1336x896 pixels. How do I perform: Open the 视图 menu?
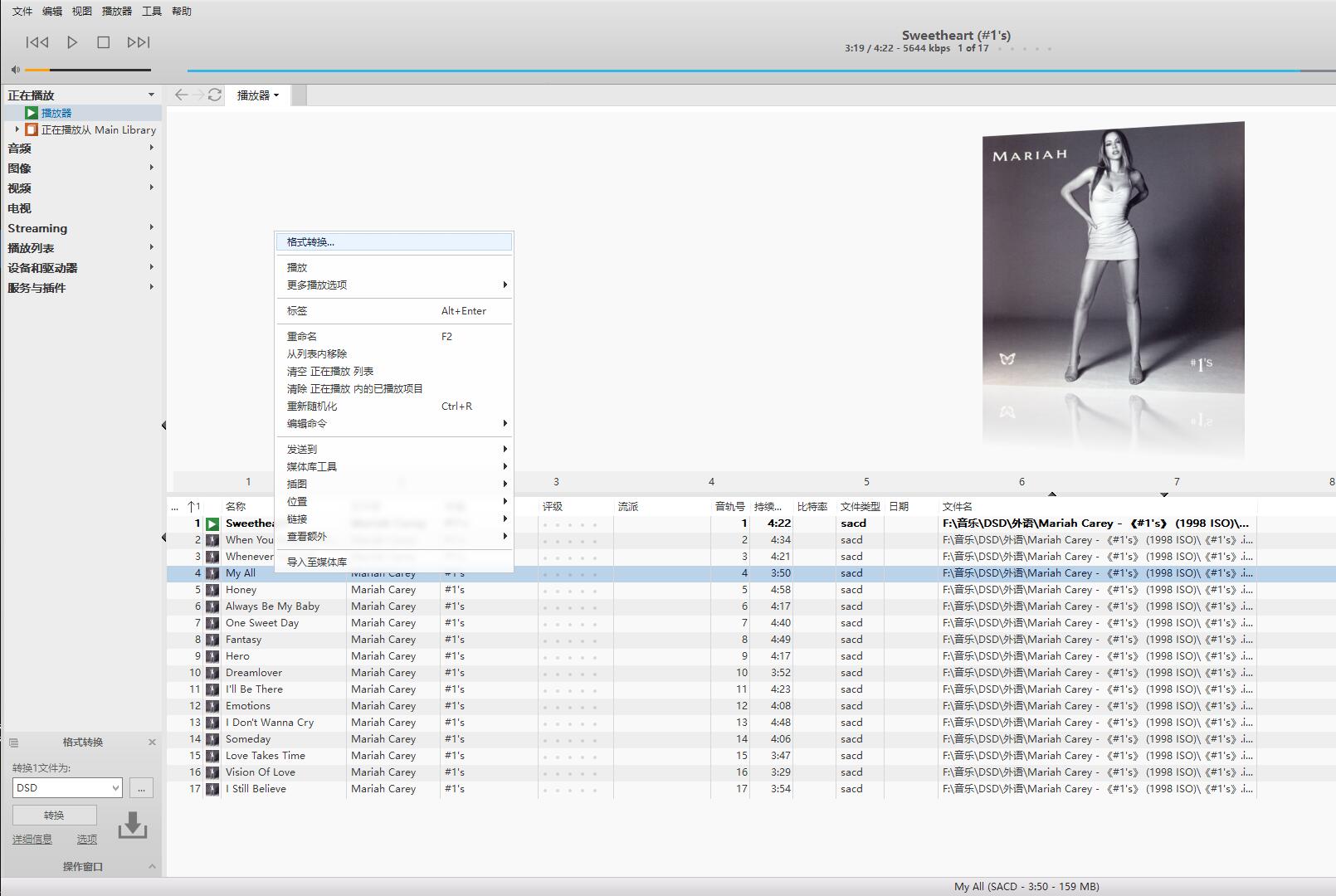[82, 12]
